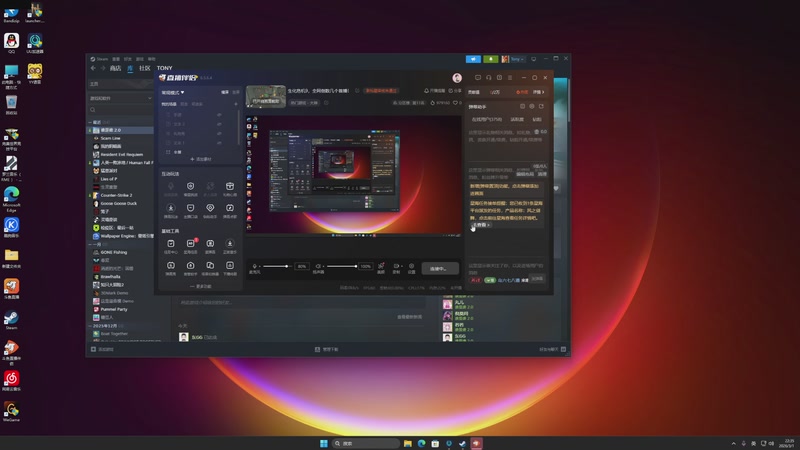The height and width of the screenshot is (450, 800).
Task: Expand 更多功能 in the tools panel
Action: pos(201,286)
